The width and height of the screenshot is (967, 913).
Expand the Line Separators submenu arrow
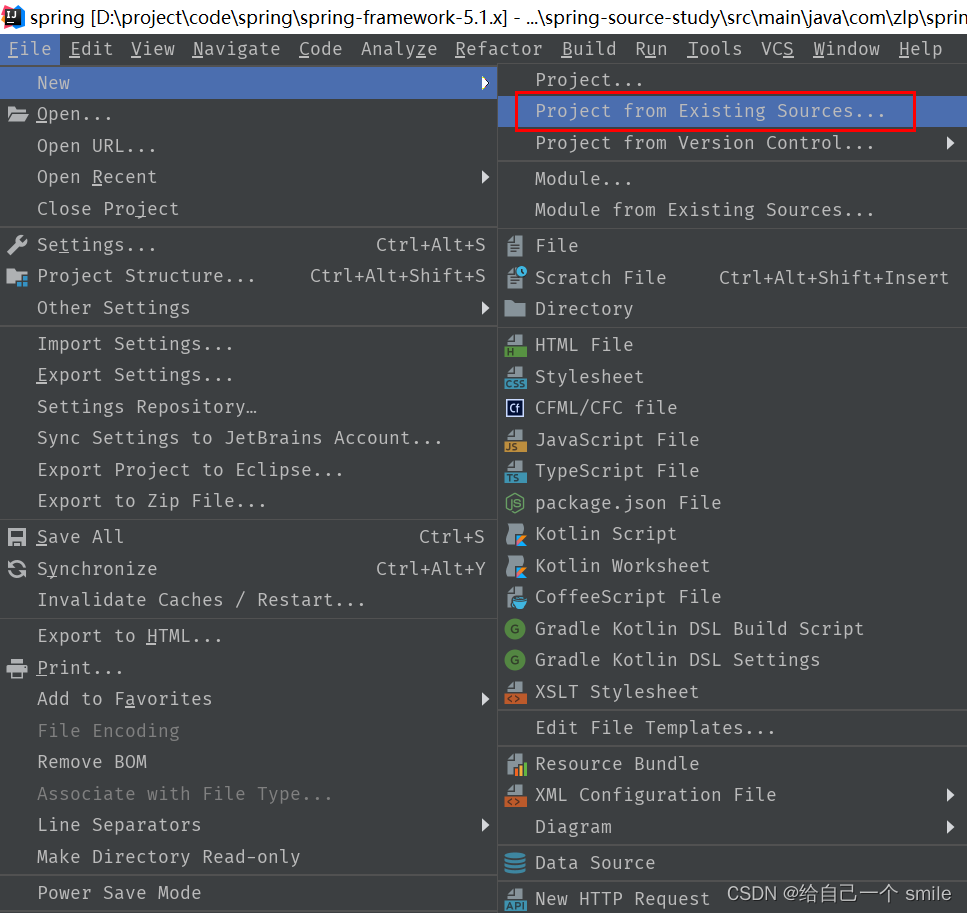click(485, 825)
